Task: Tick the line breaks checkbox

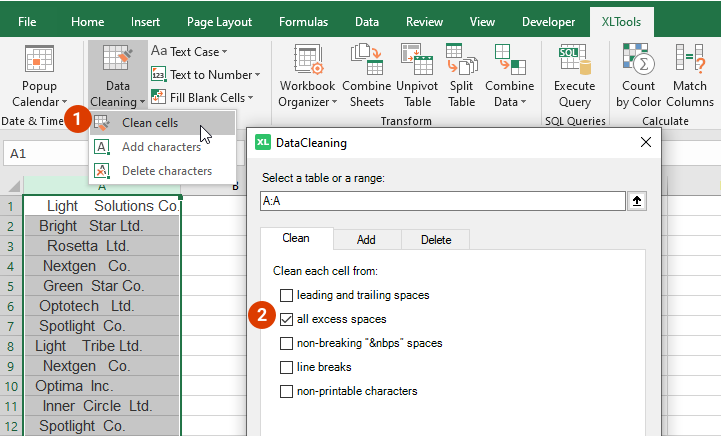Action: point(287,367)
